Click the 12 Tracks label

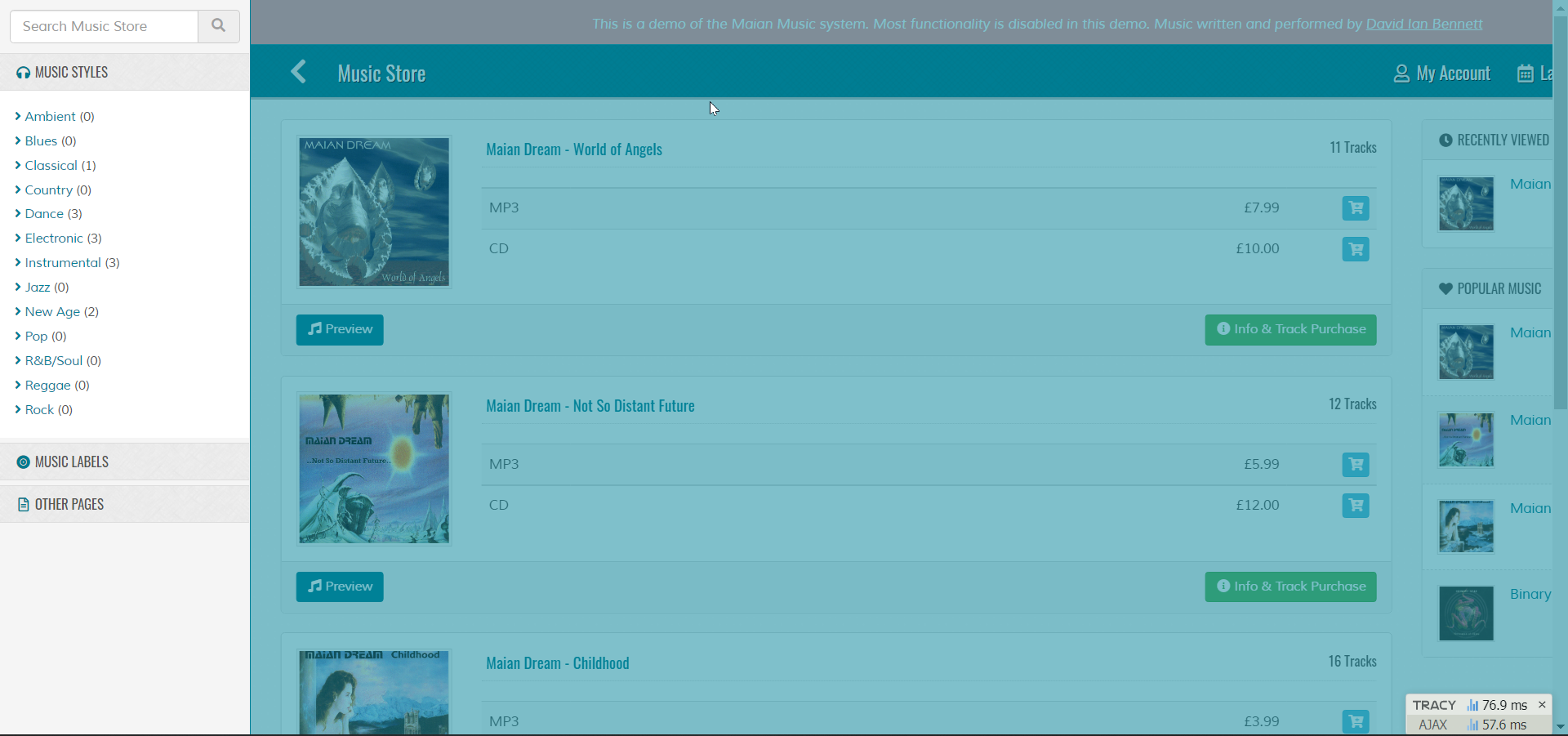[x=1352, y=404]
